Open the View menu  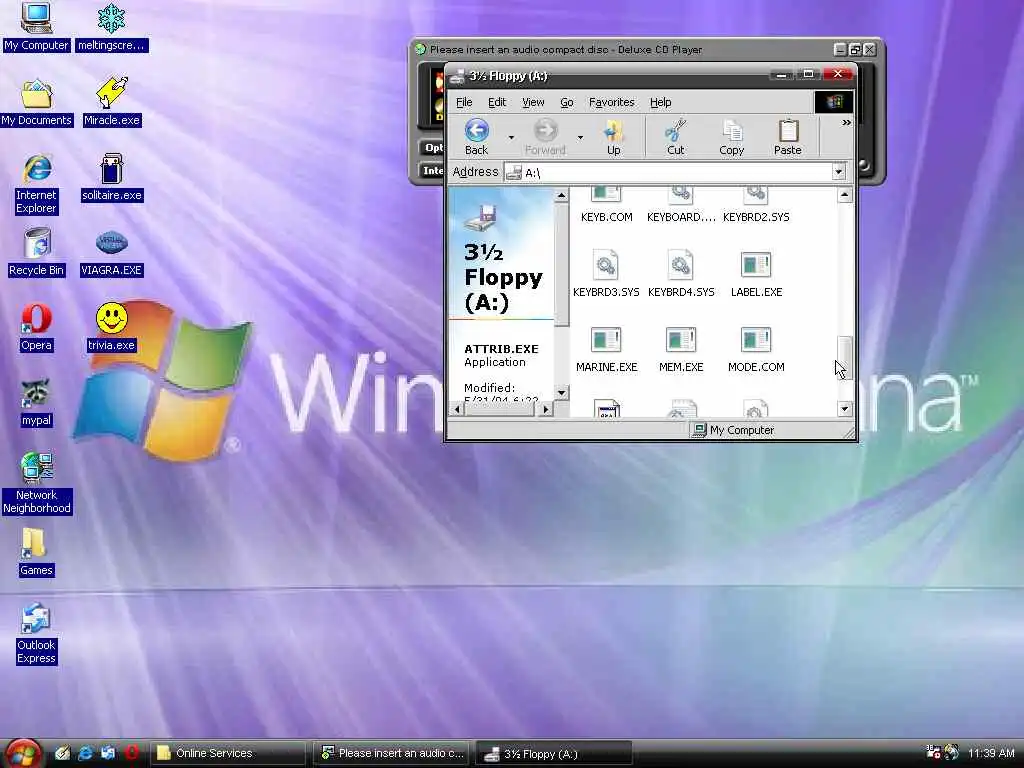pyautogui.click(x=533, y=103)
